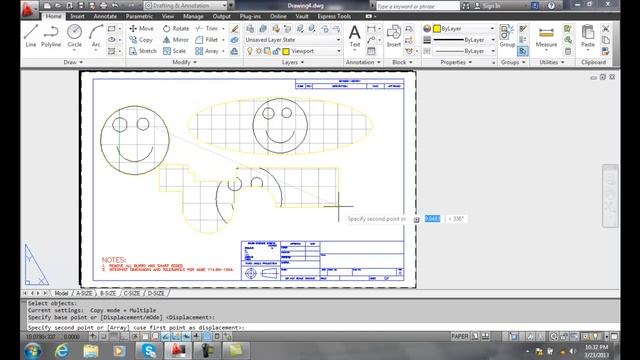Switch to the Output tab
This screenshot has height=360, width=640.
222,16
